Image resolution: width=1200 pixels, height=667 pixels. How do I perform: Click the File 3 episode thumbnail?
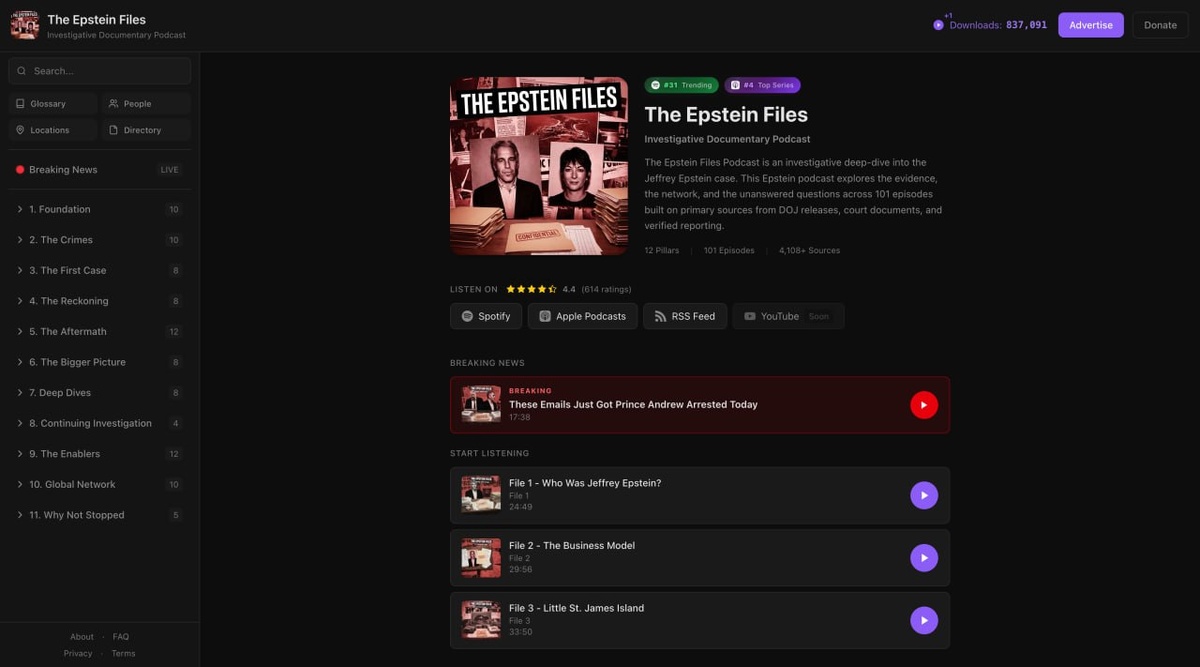(481, 620)
